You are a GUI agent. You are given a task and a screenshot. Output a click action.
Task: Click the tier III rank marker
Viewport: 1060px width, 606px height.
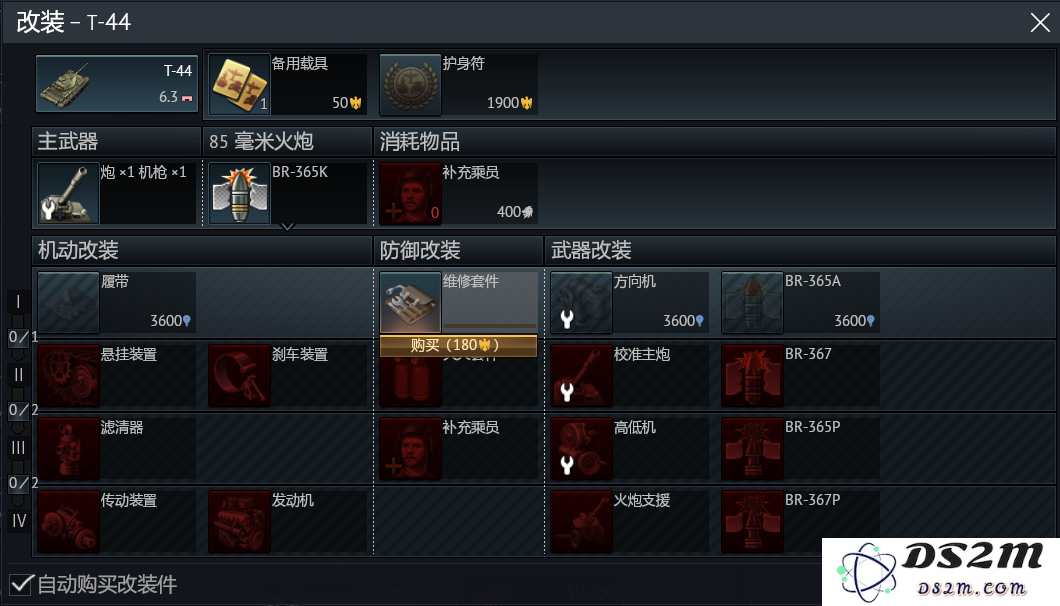point(18,448)
